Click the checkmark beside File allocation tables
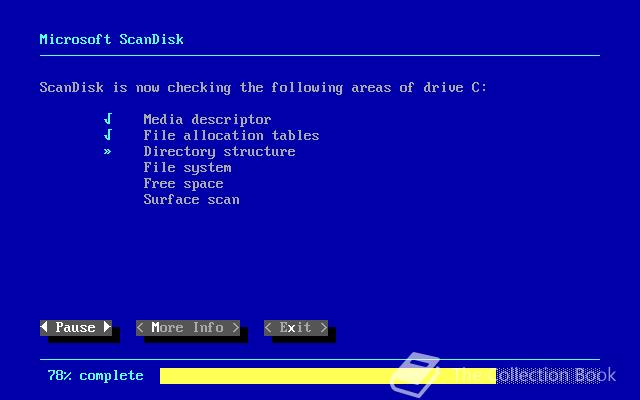 [x=108, y=135]
